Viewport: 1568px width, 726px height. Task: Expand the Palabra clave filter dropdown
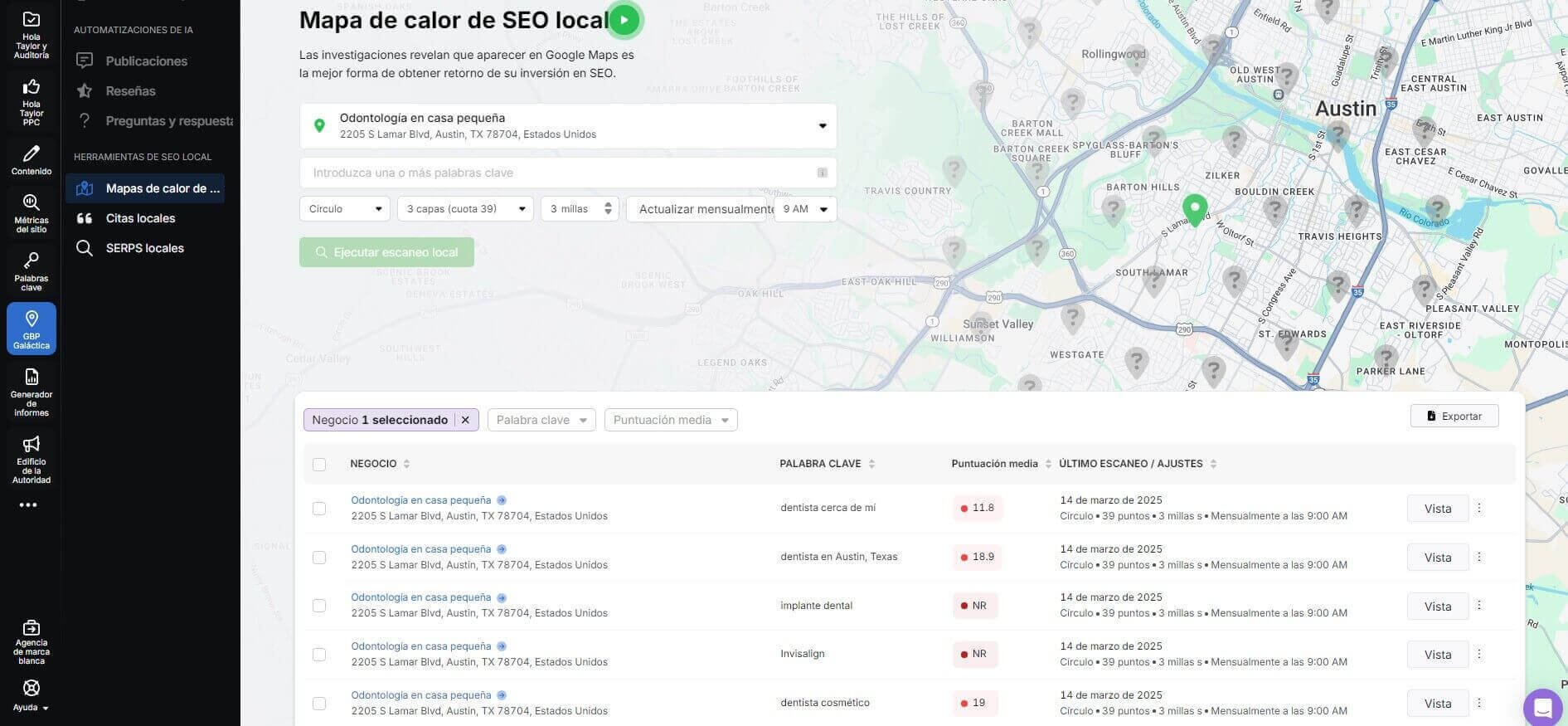click(x=541, y=420)
